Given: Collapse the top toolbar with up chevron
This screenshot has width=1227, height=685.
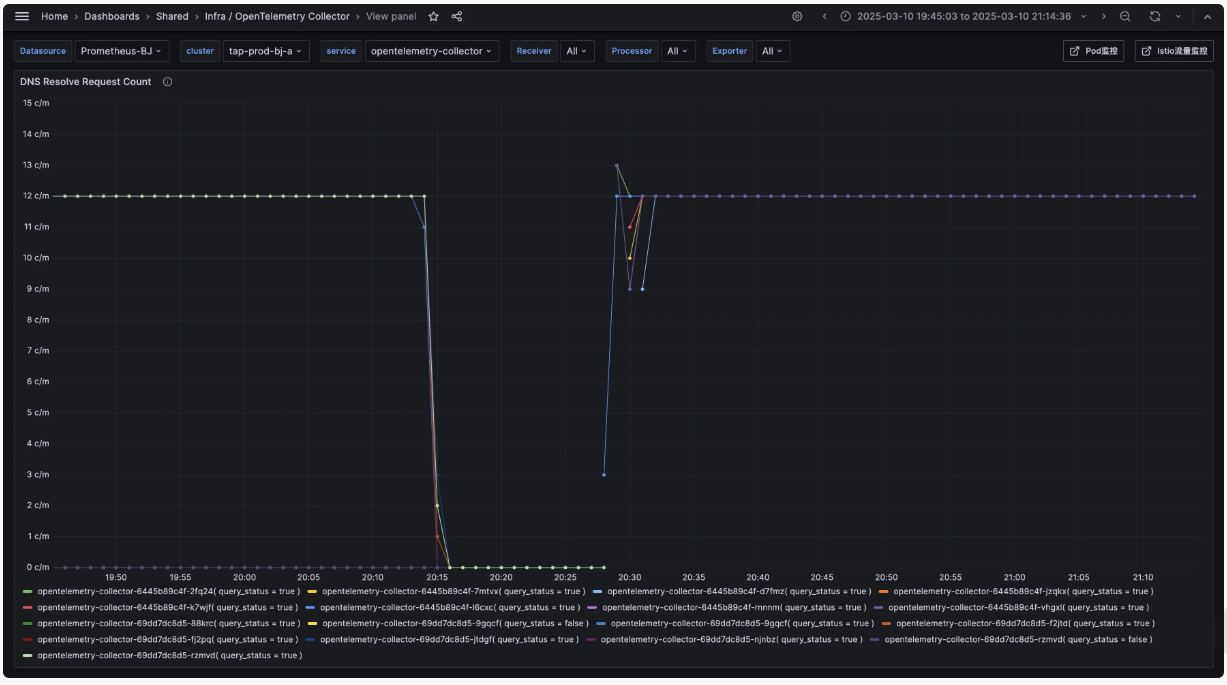Looking at the screenshot, I should [1206, 16].
